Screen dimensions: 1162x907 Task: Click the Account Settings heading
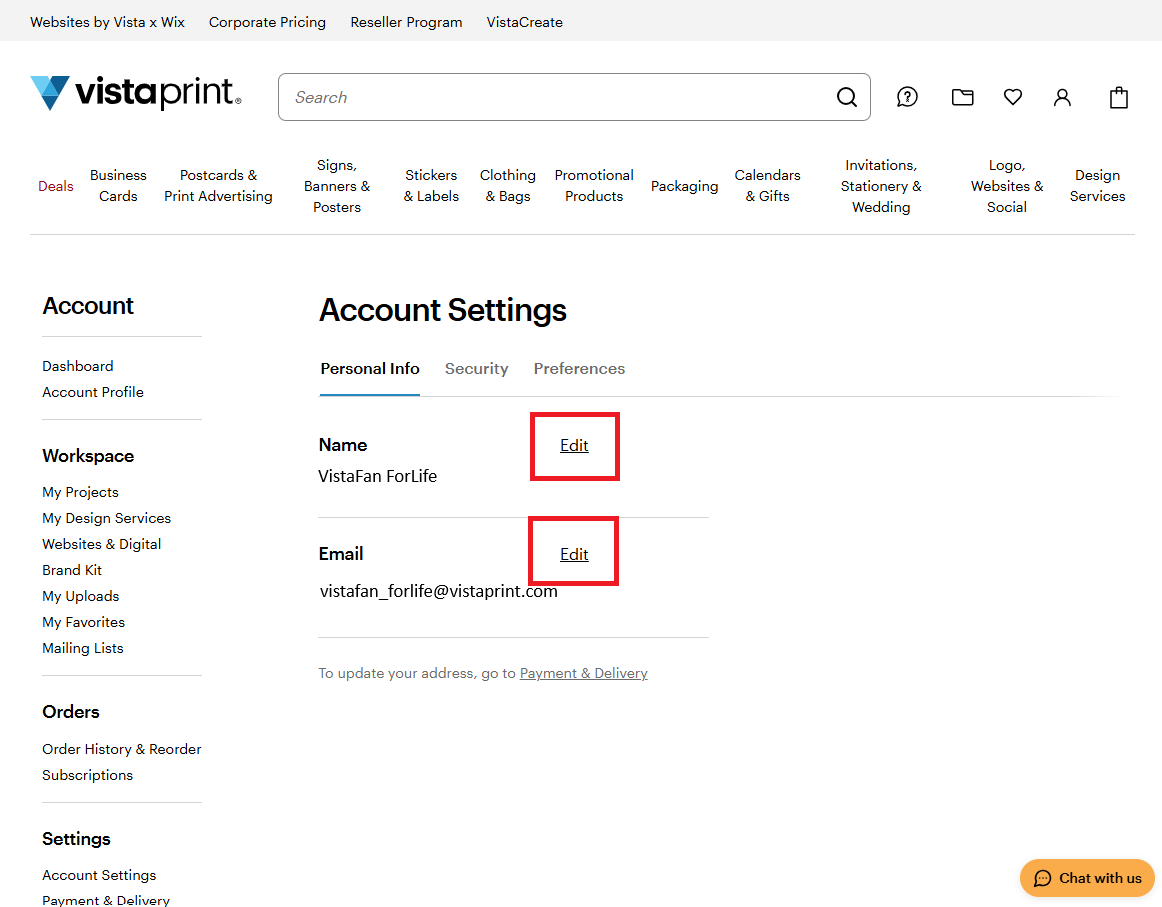(443, 310)
